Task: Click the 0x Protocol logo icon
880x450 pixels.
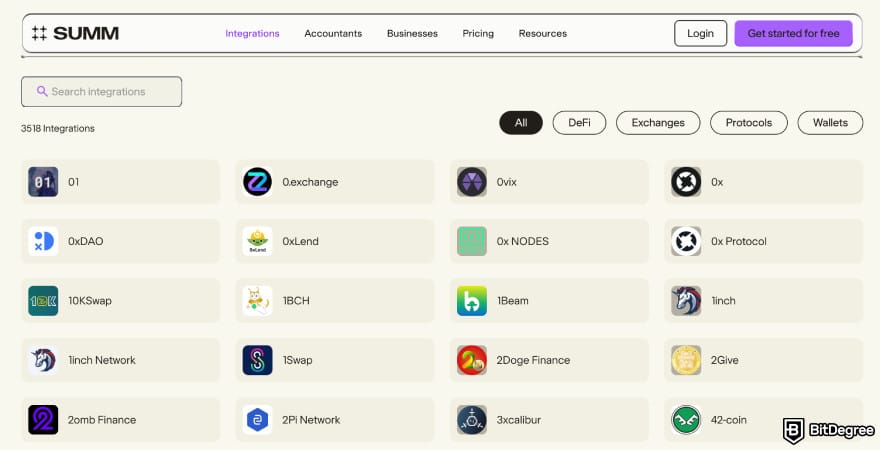Action: coord(686,241)
